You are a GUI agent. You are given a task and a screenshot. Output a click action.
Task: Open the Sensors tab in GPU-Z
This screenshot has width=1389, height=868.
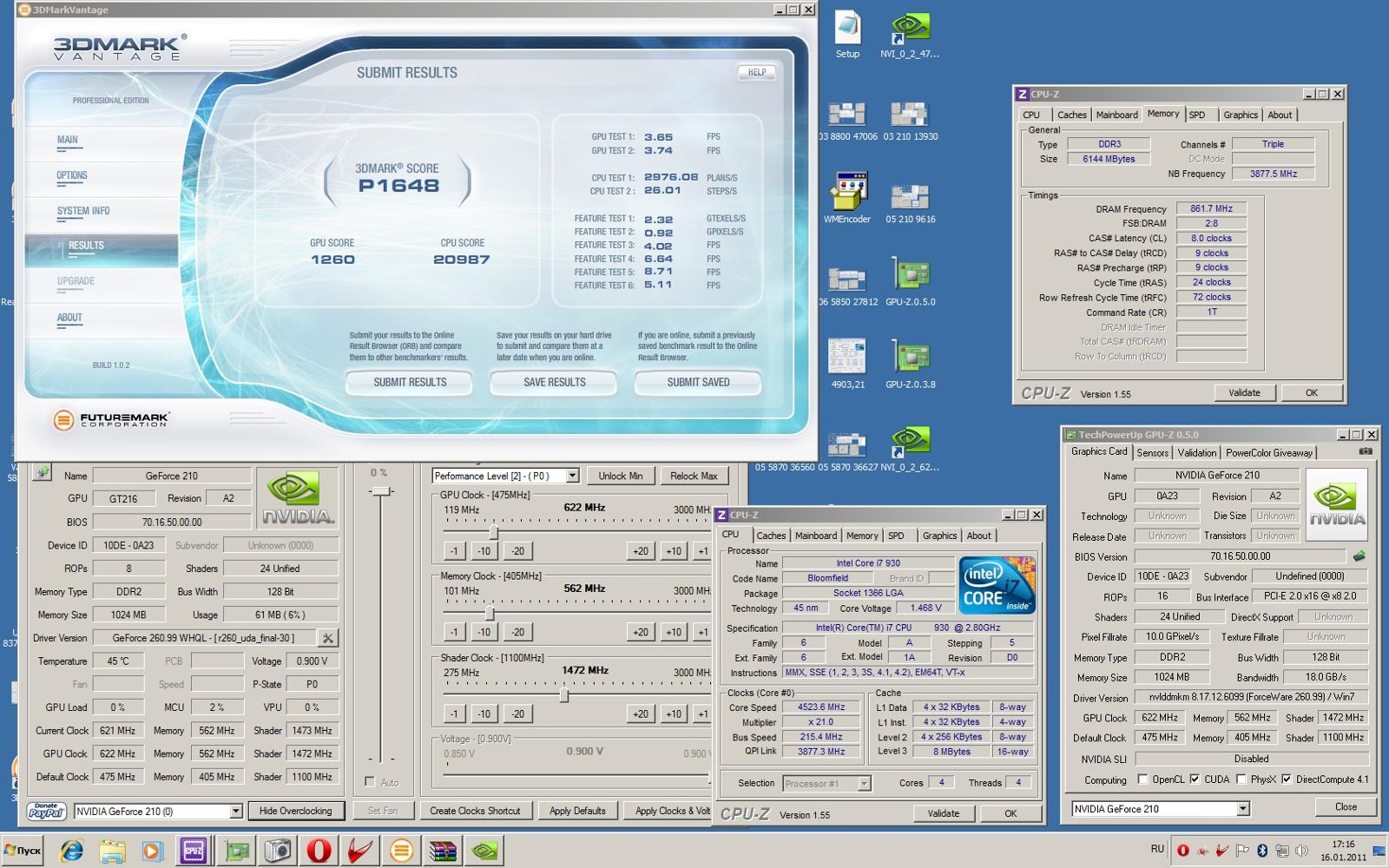click(x=1153, y=452)
